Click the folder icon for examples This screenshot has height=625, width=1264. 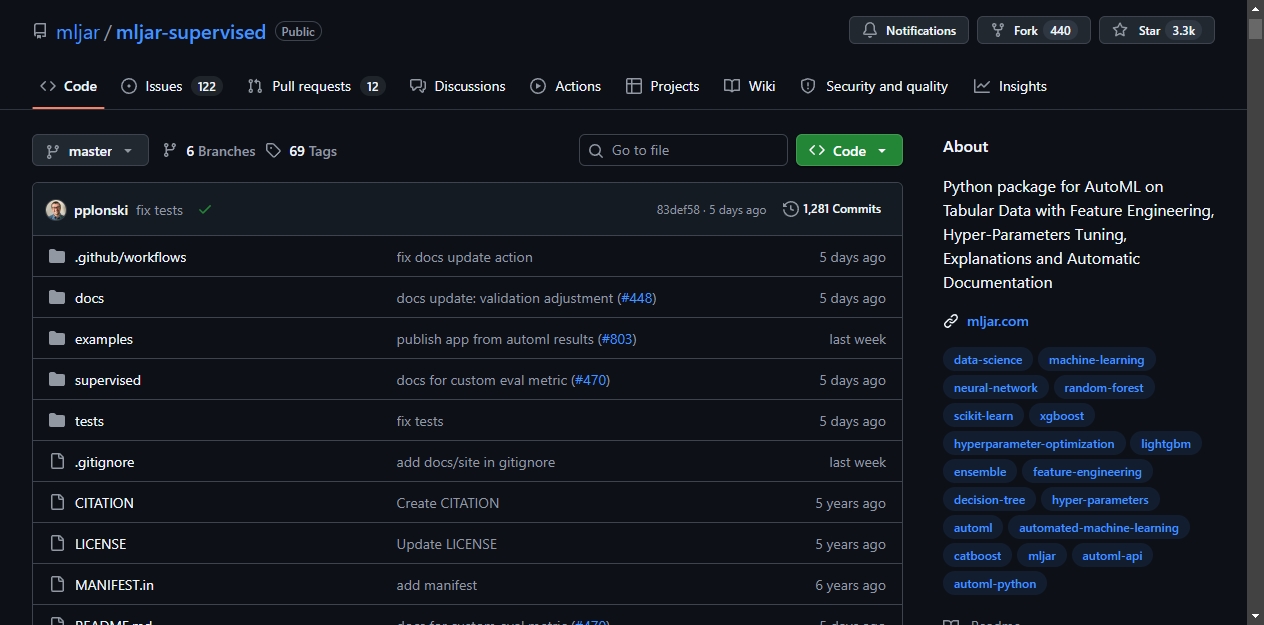(57, 339)
